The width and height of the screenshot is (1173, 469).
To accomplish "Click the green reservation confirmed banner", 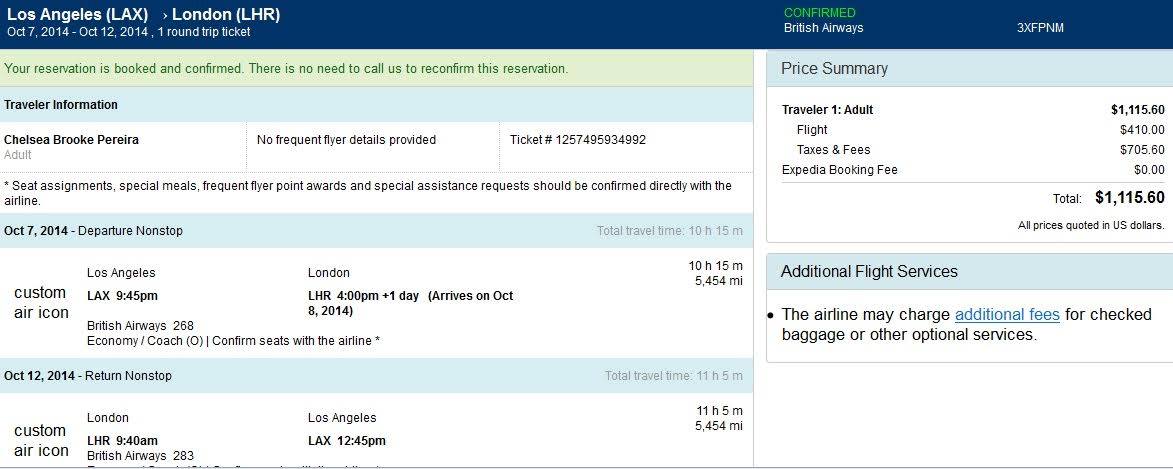I will click(286, 69).
